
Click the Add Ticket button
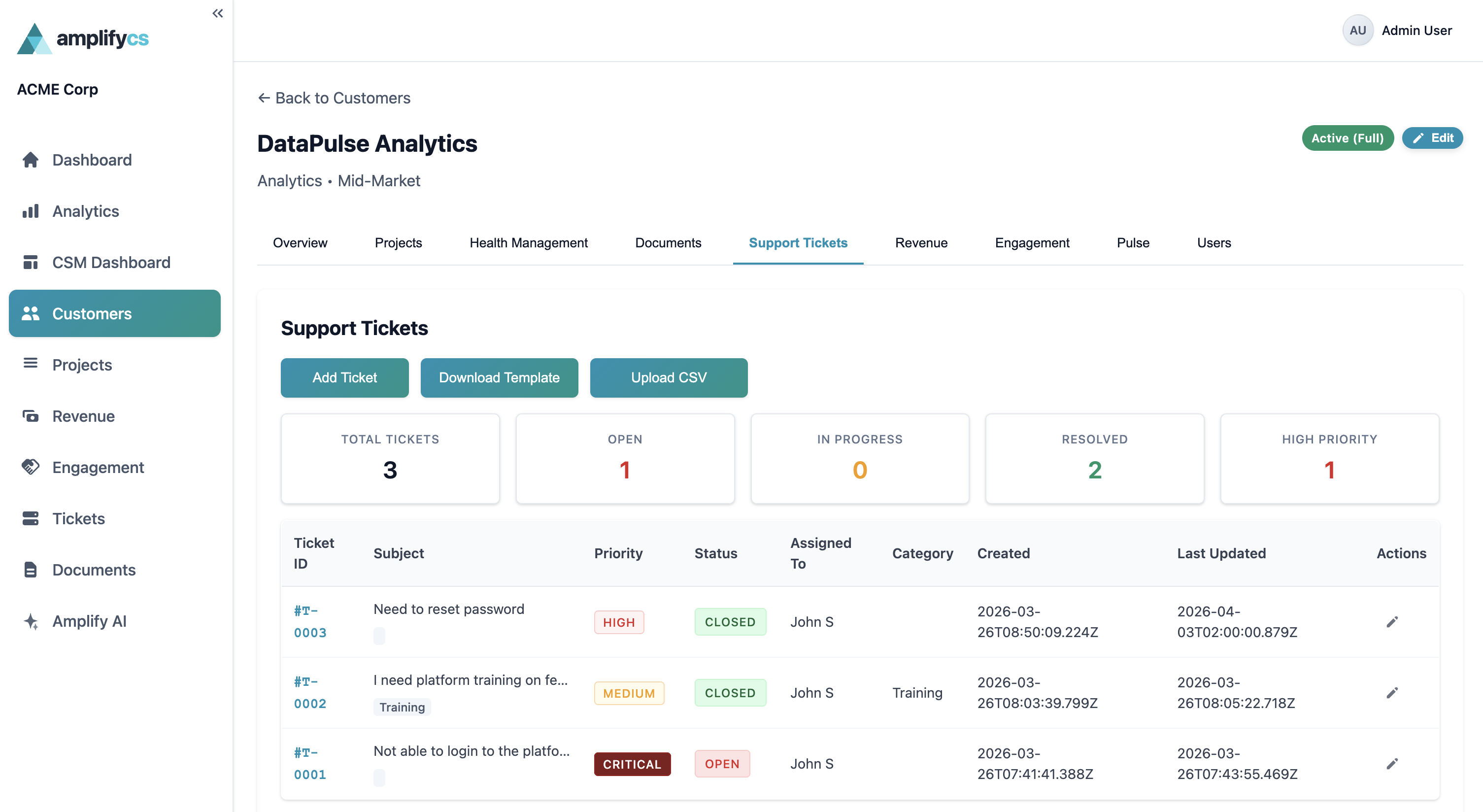344,378
